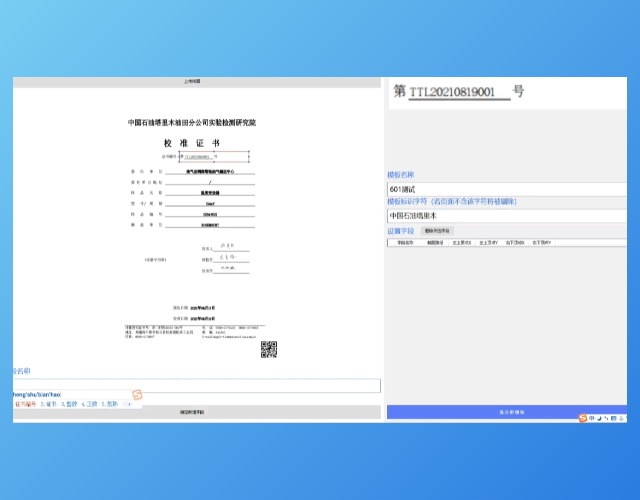This screenshot has width=640, height=500.
Task: Pick the third pinyin candidate
Action: [x=69, y=404]
